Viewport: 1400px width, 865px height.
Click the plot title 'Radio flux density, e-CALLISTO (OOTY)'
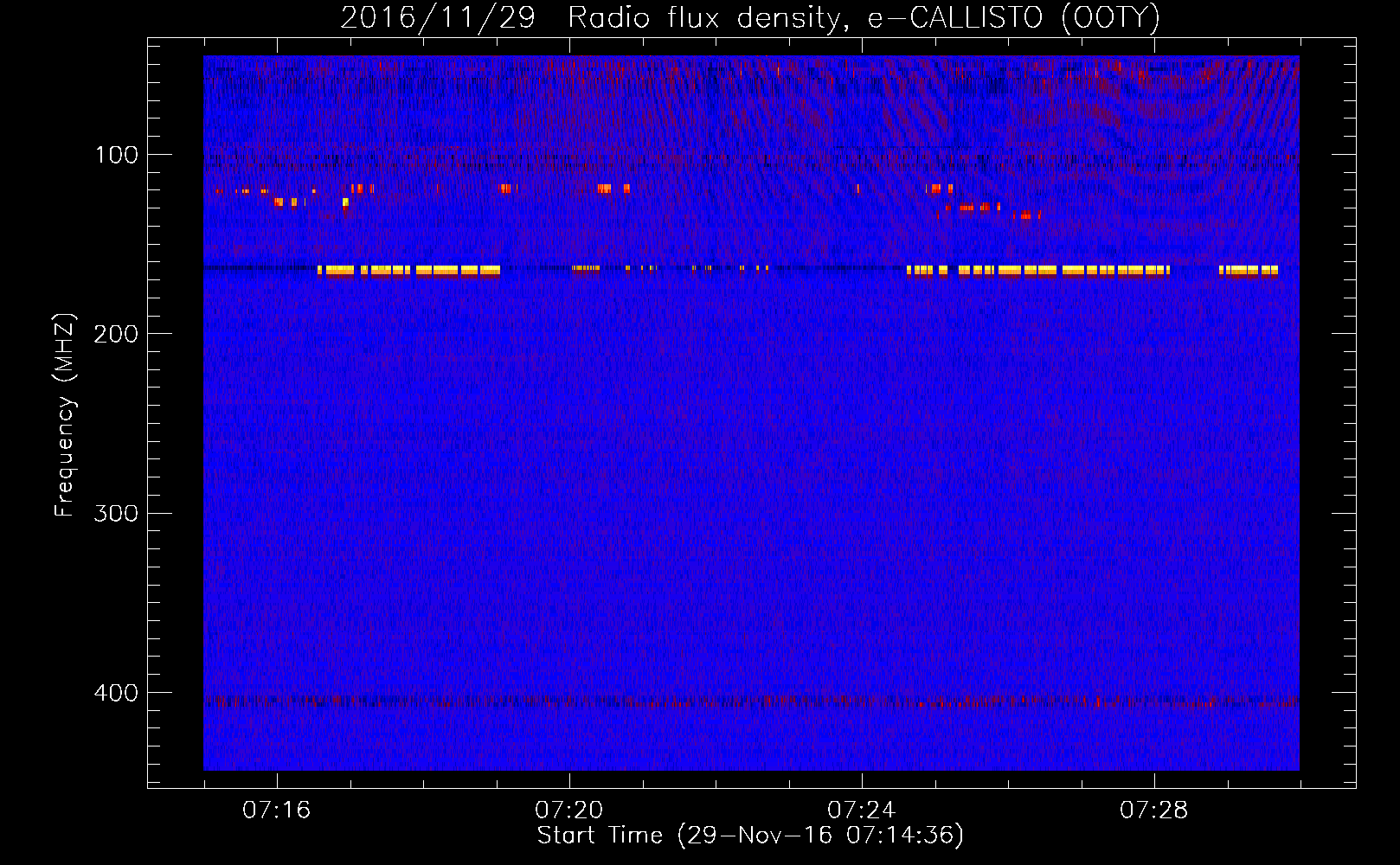coord(864,18)
